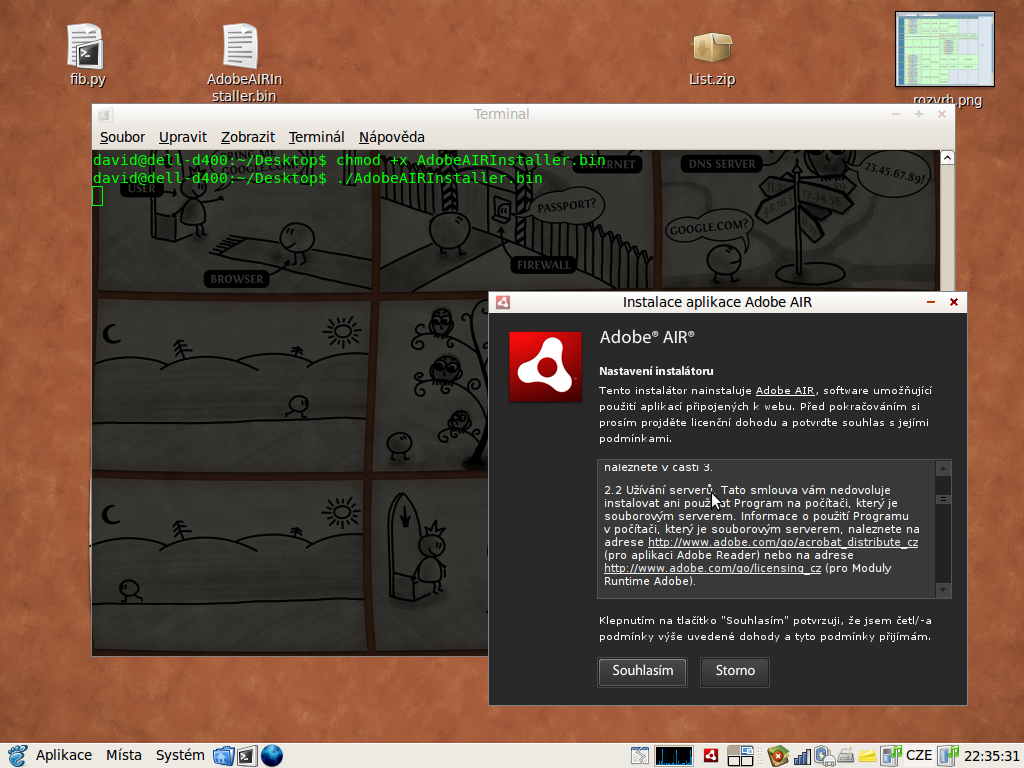Click the music player icon left of CZE
Screen dimensions: 1024x768
(891, 756)
